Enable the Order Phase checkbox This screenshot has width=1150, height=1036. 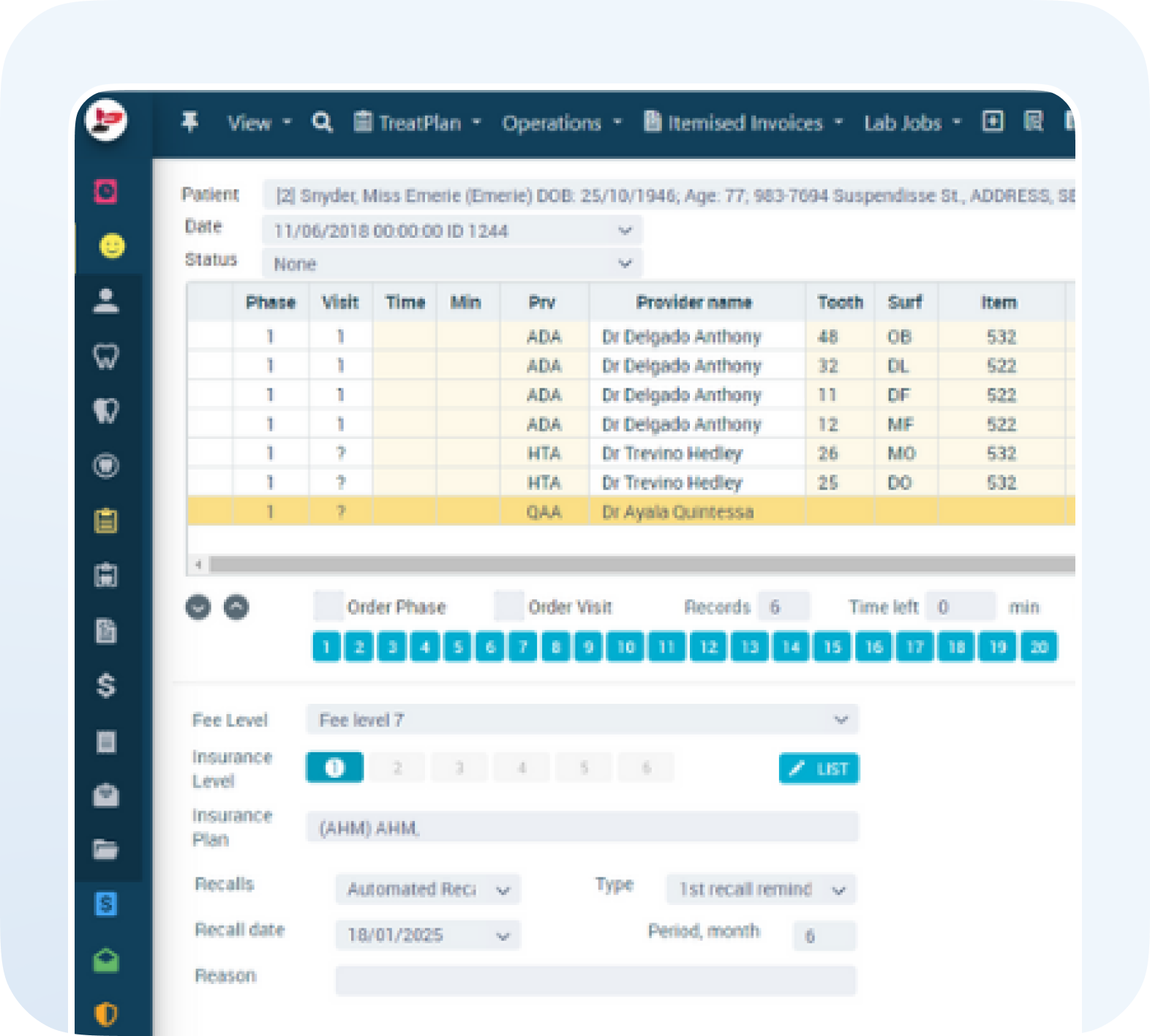[x=328, y=607]
